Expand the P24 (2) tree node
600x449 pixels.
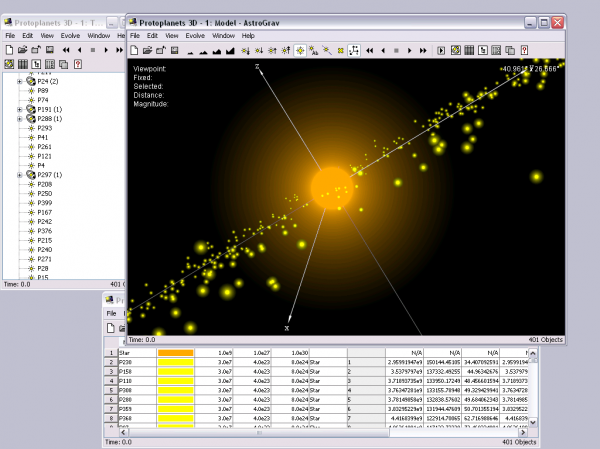pyautogui.click(x=20, y=81)
